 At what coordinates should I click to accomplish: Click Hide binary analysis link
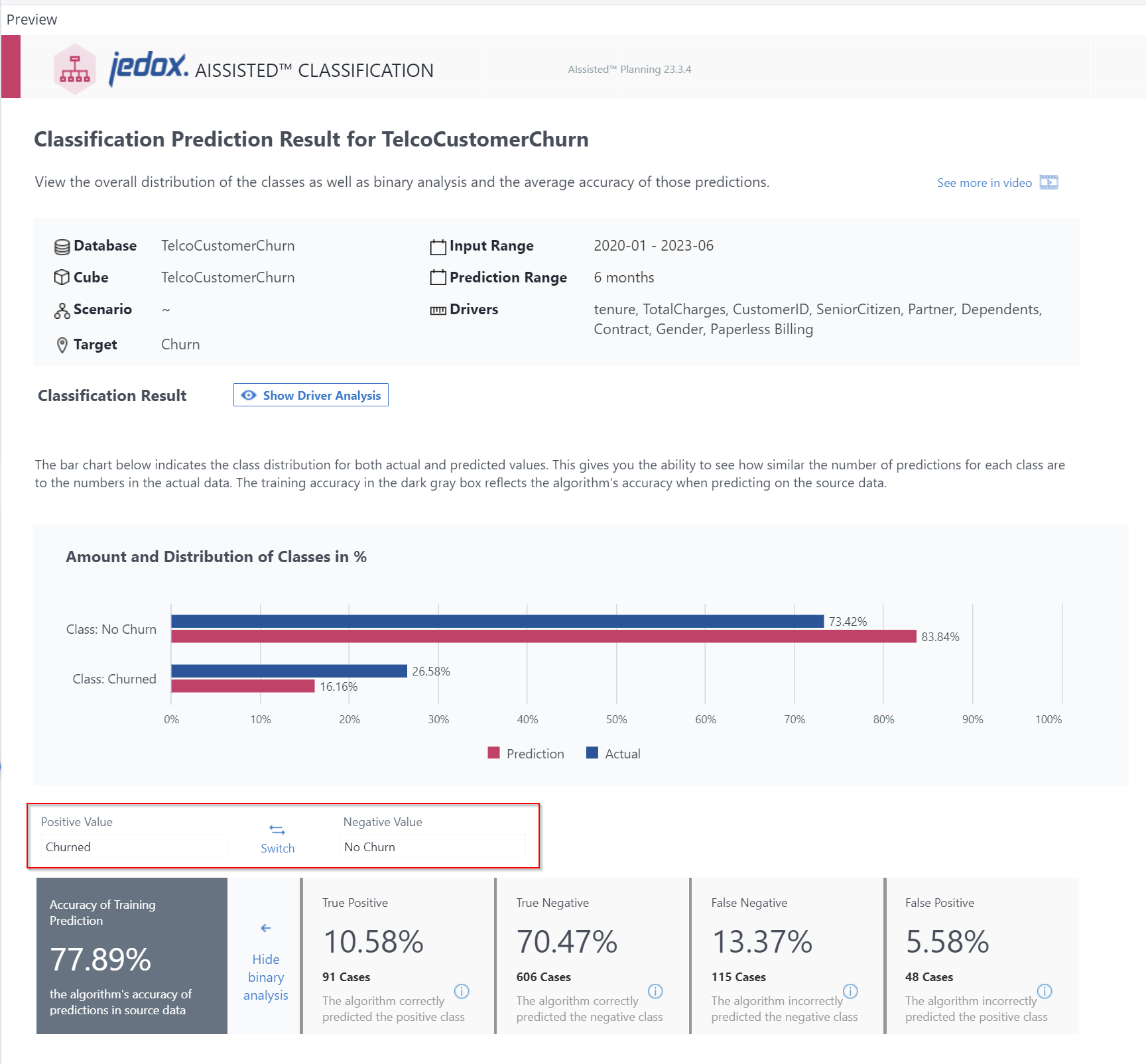tap(265, 977)
